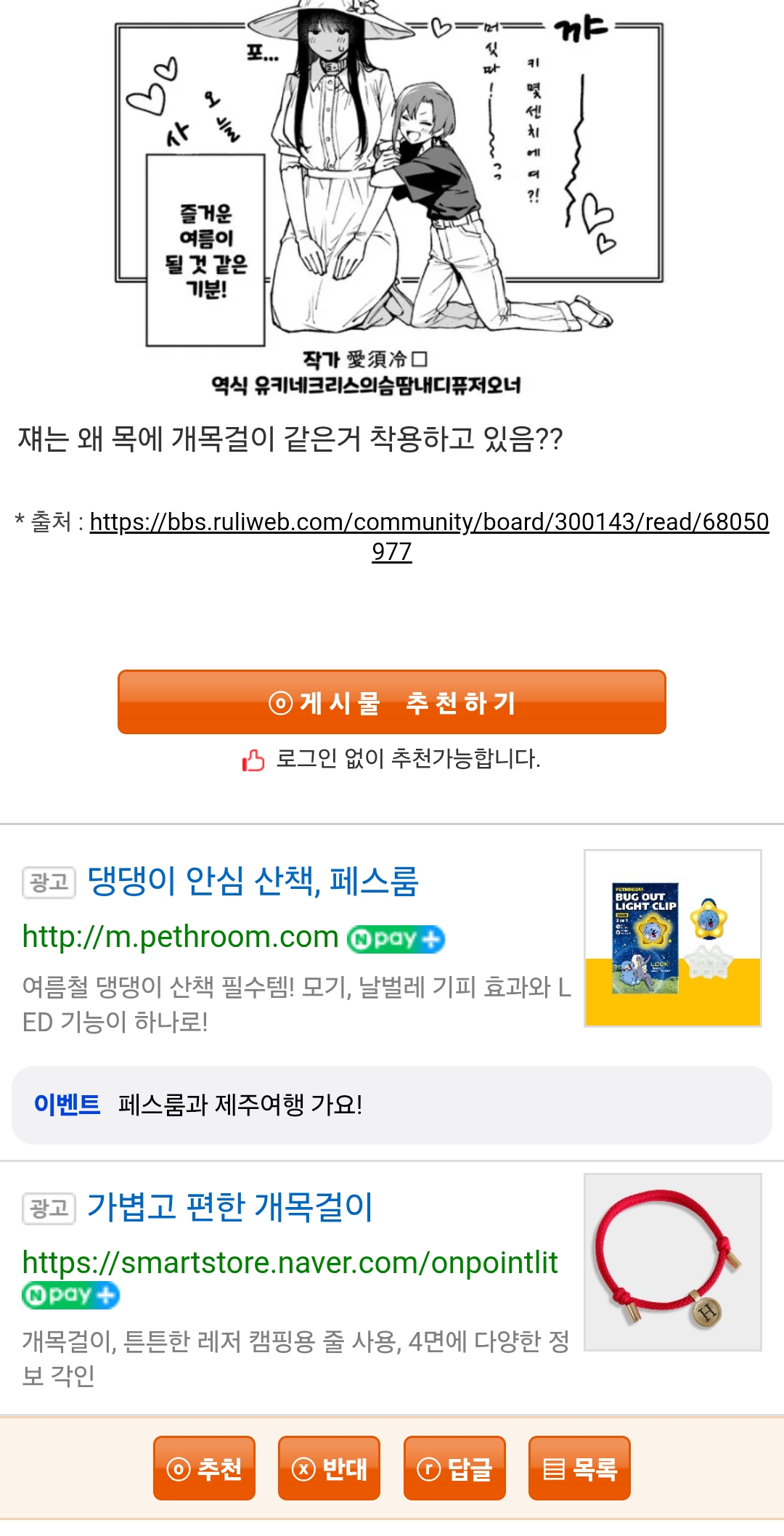This screenshot has width=784, height=1536.
Task: Click the Bug Out Light Clip ad thumbnail
Action: (x=673, y=938)
